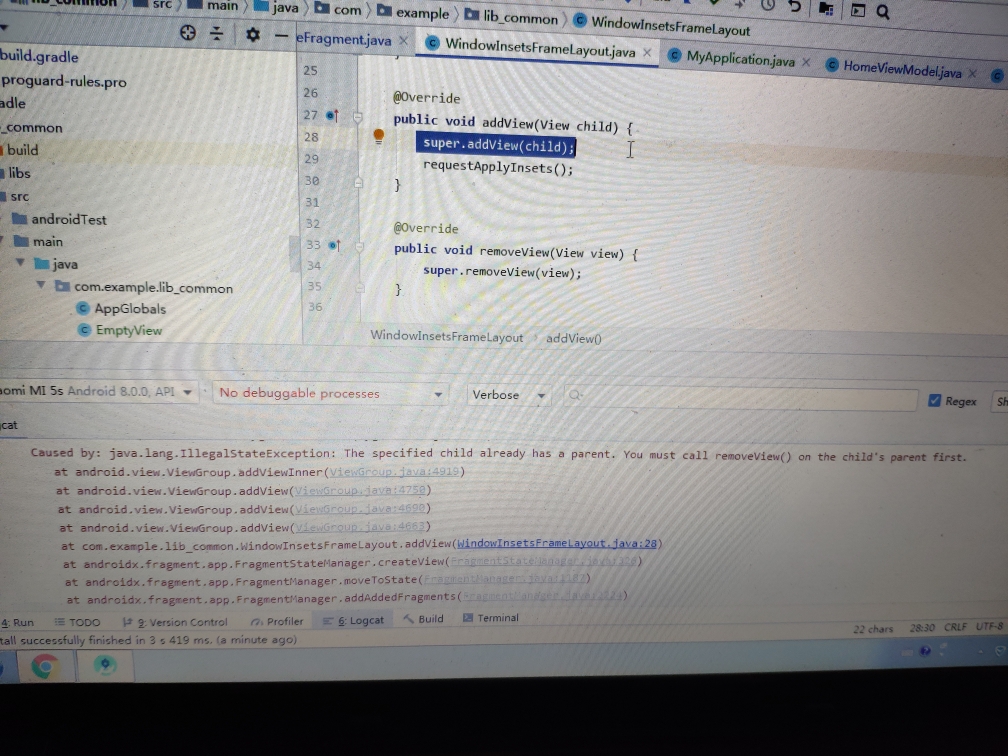Screen dimensions: 1008x756
Task: Hide project panel with minus icon
Action: click(x=280, y=36)
